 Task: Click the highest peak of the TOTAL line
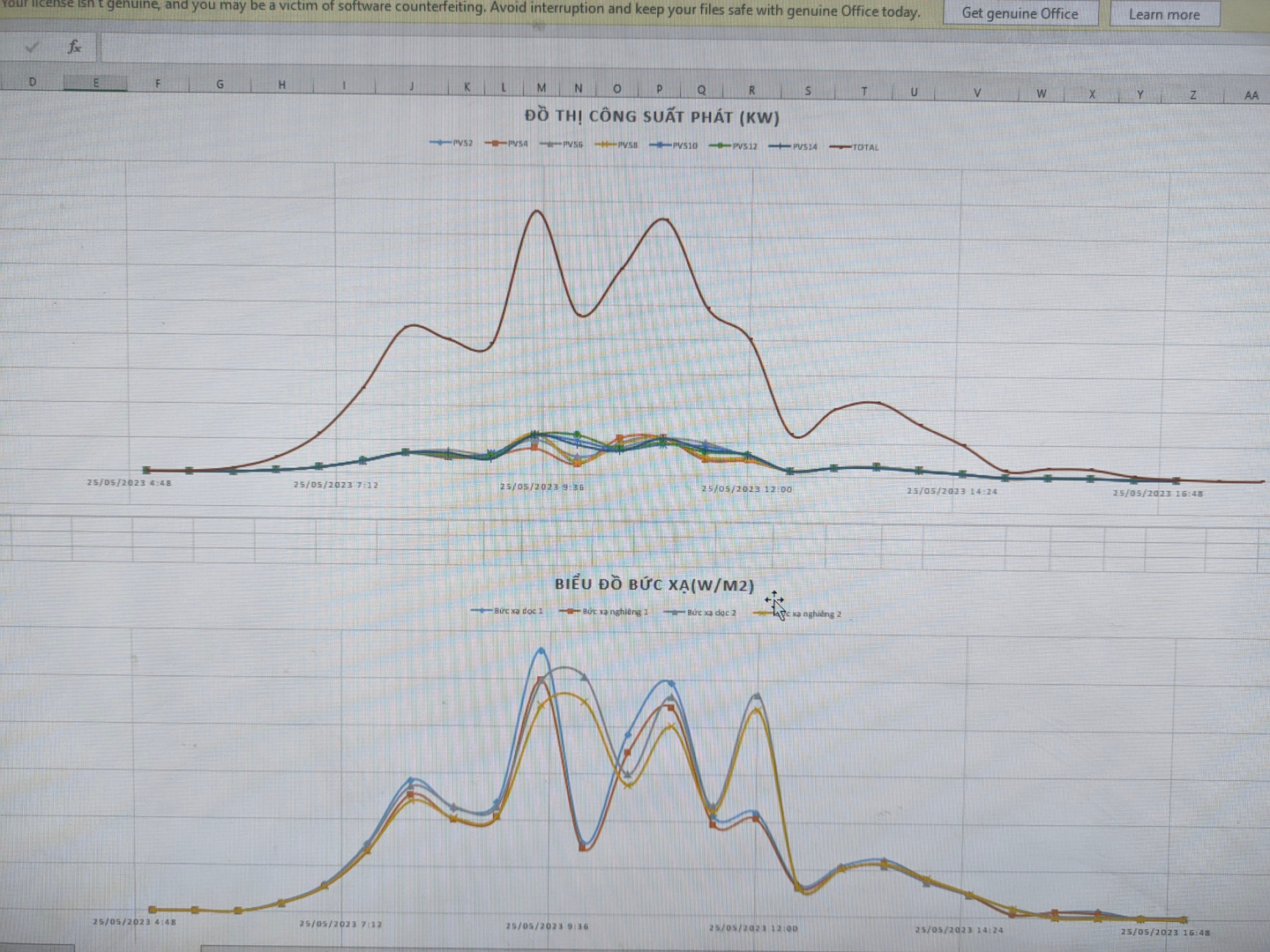(x=537, y=211)
